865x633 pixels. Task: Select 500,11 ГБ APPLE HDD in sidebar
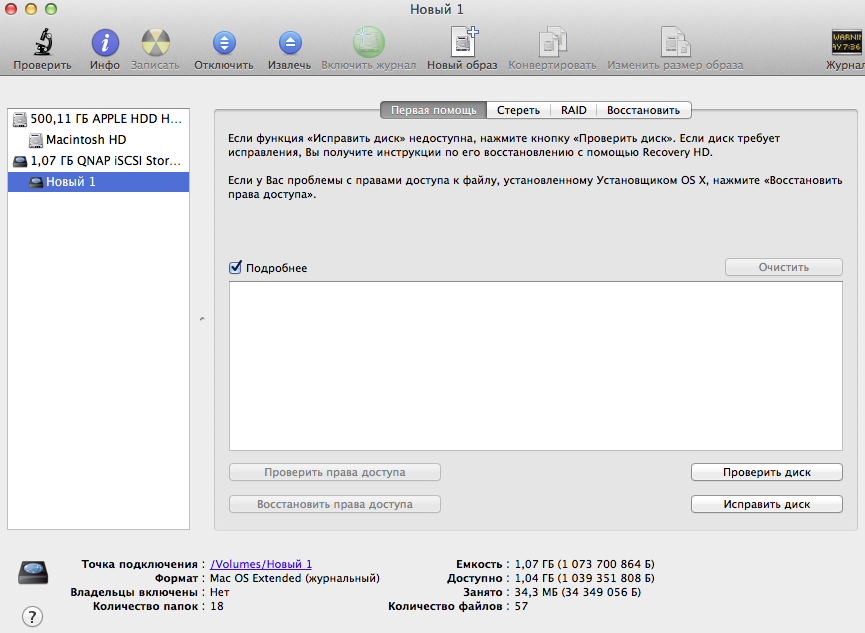pyautogui.click(x=99, y=119)
